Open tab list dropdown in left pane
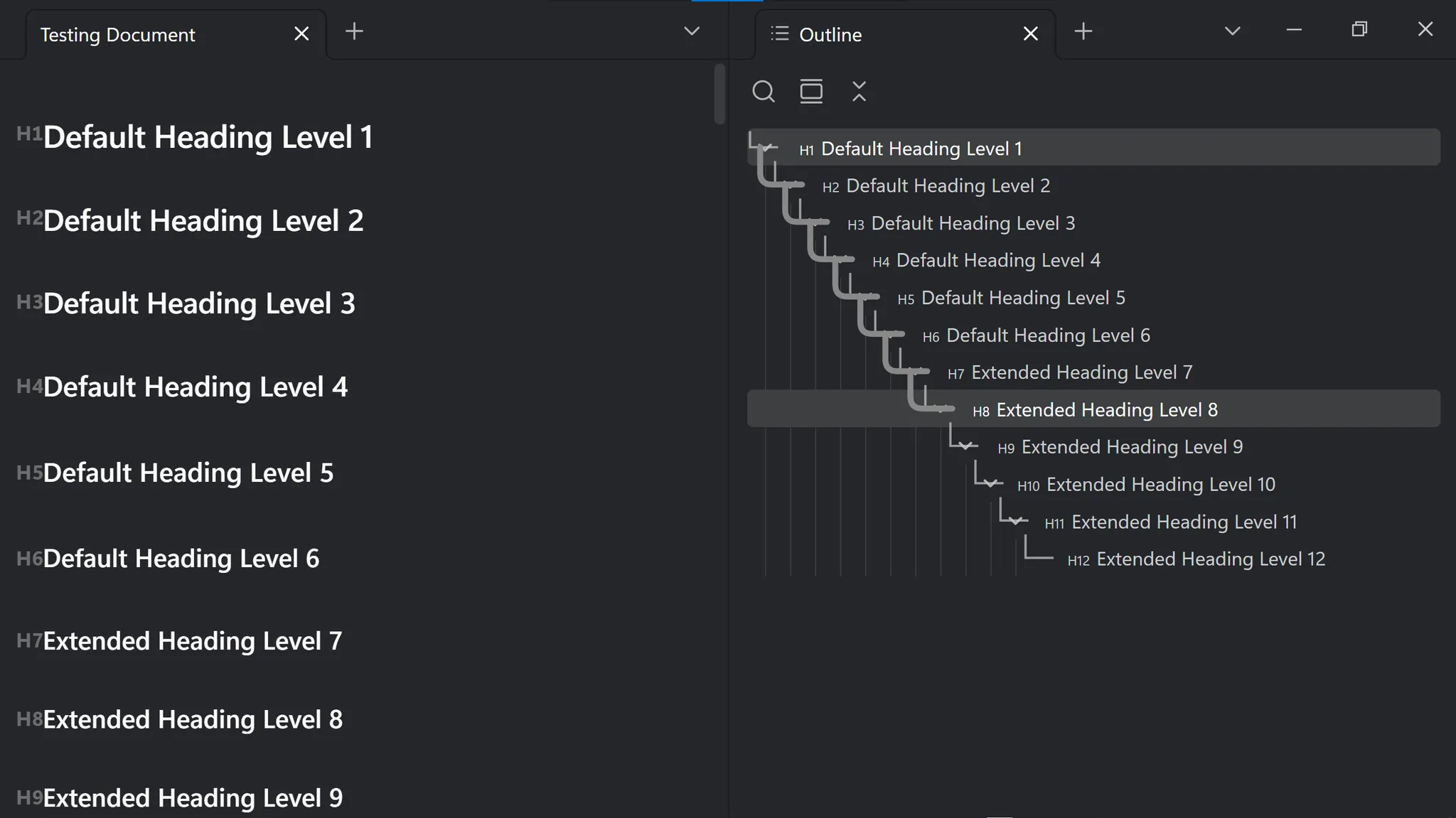The image size is (1456, 818). tap(692, 31)
